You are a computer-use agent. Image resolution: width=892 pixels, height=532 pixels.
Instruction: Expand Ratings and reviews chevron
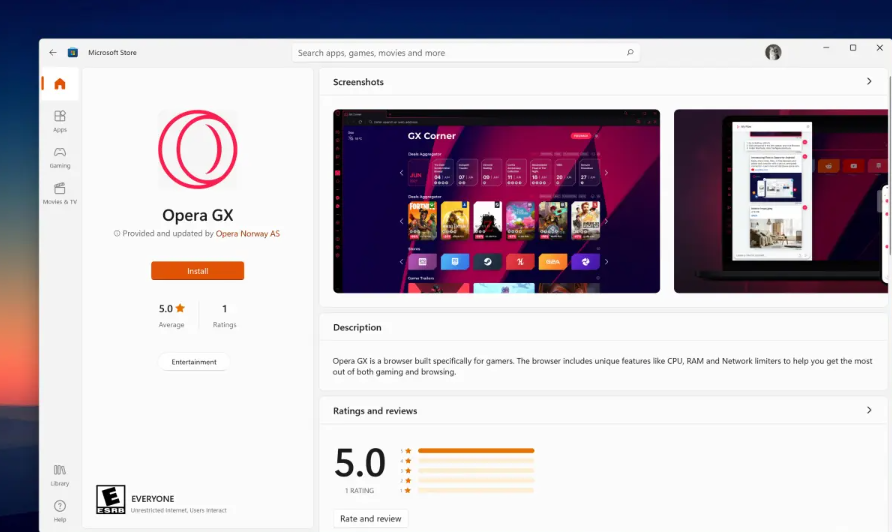coord(869,410)
